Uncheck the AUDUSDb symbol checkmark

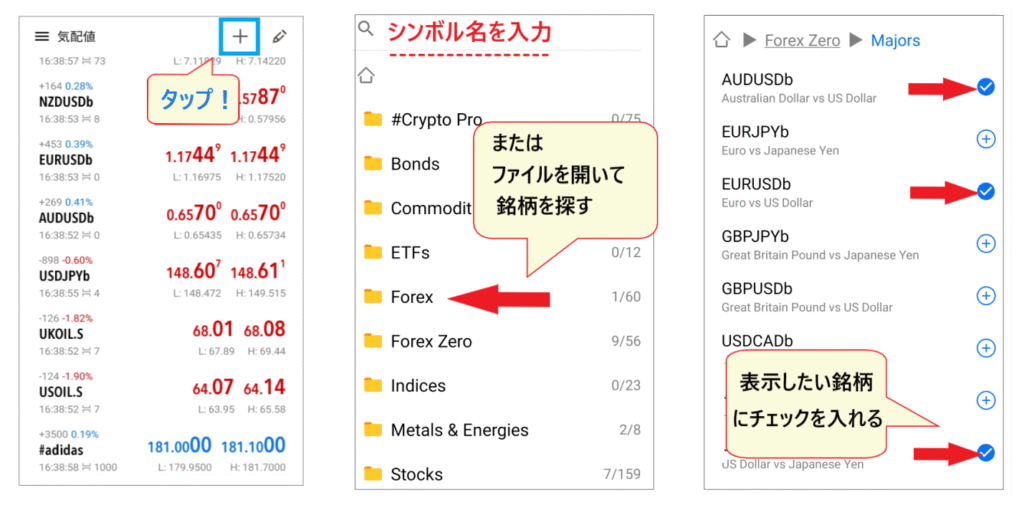[985, 88]
